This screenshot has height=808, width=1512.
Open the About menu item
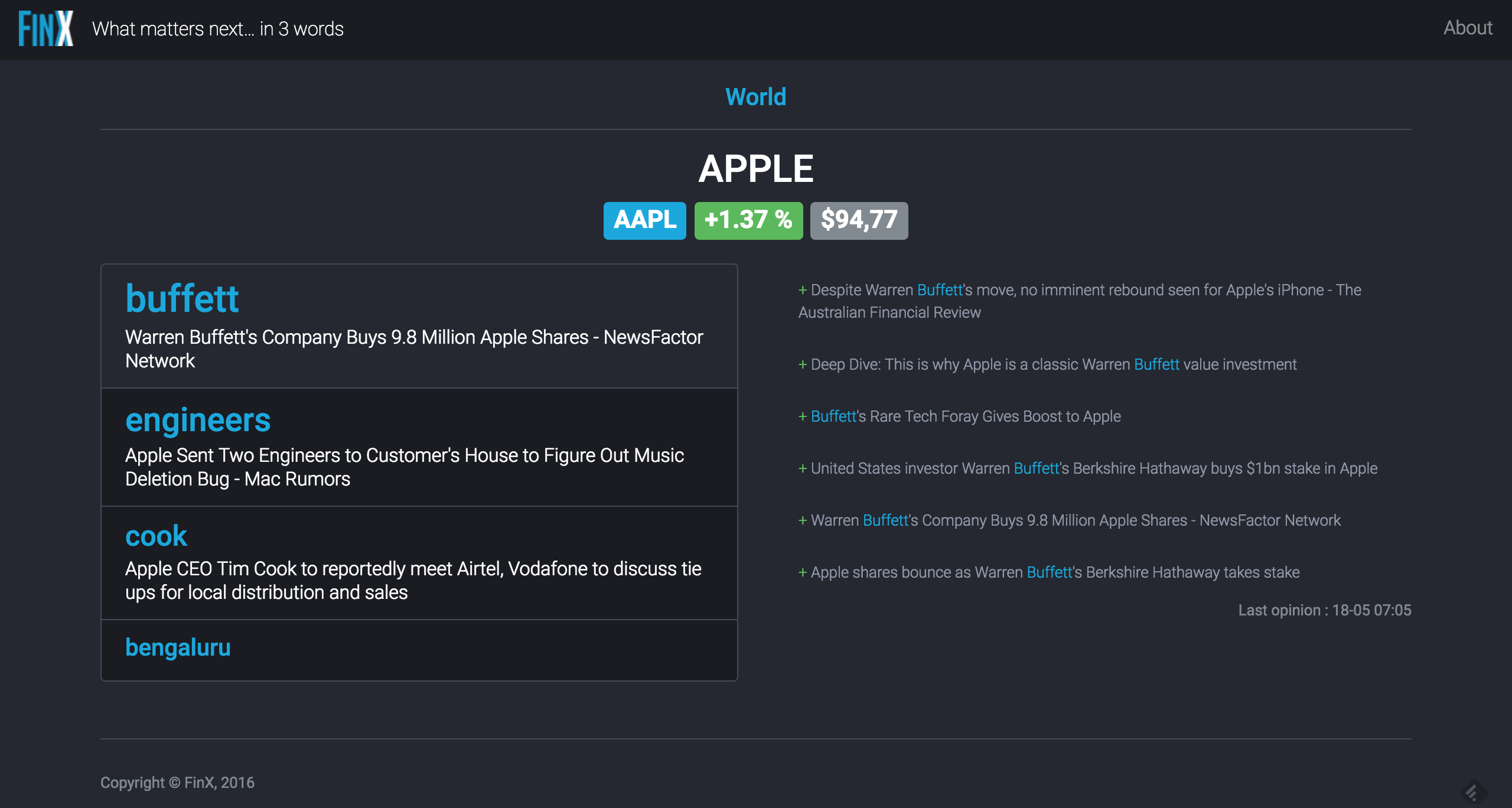coord(1468,28)
